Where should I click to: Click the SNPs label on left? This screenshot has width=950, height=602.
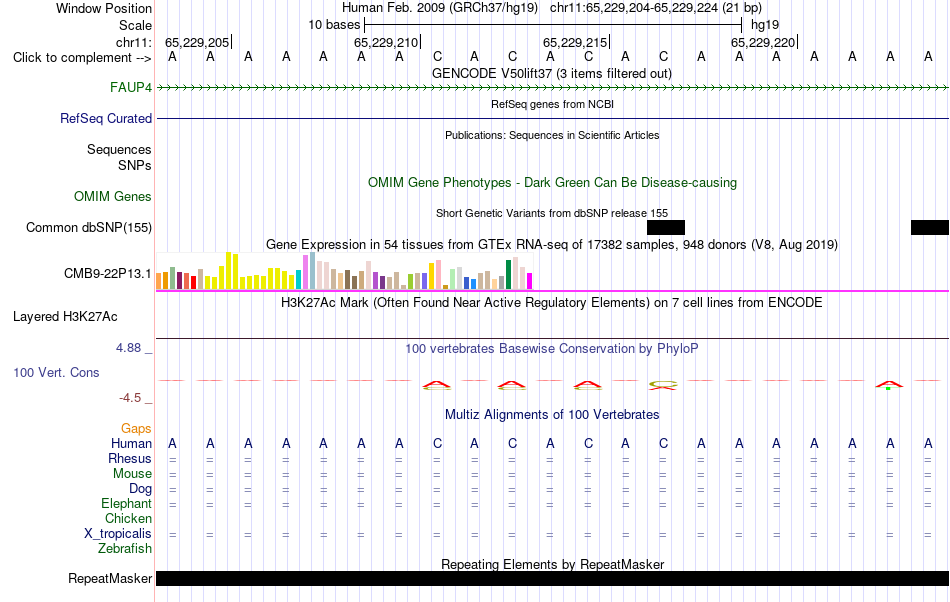(135, 165)
